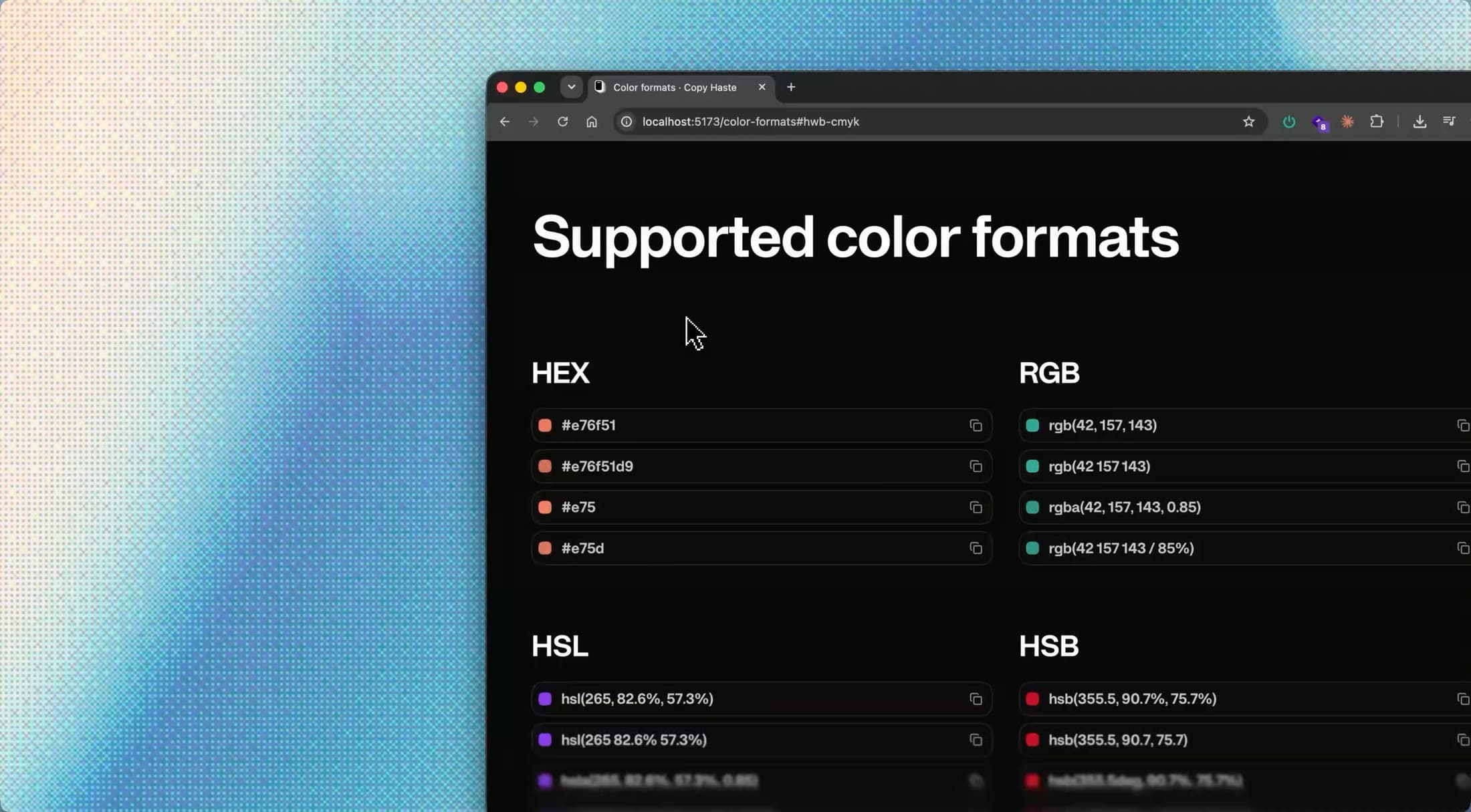This screenshot has height=812, width=1471.
Task: Click the address bar URL
Action: coord(751,122)
